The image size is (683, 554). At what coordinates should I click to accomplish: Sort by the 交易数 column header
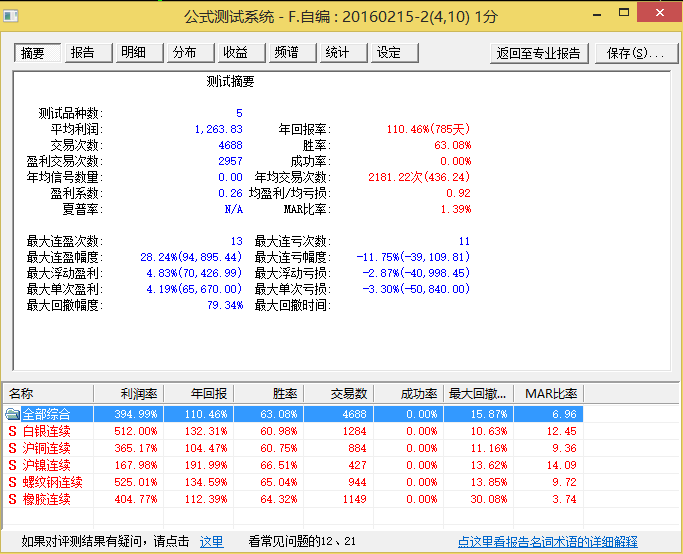(339, 393)
